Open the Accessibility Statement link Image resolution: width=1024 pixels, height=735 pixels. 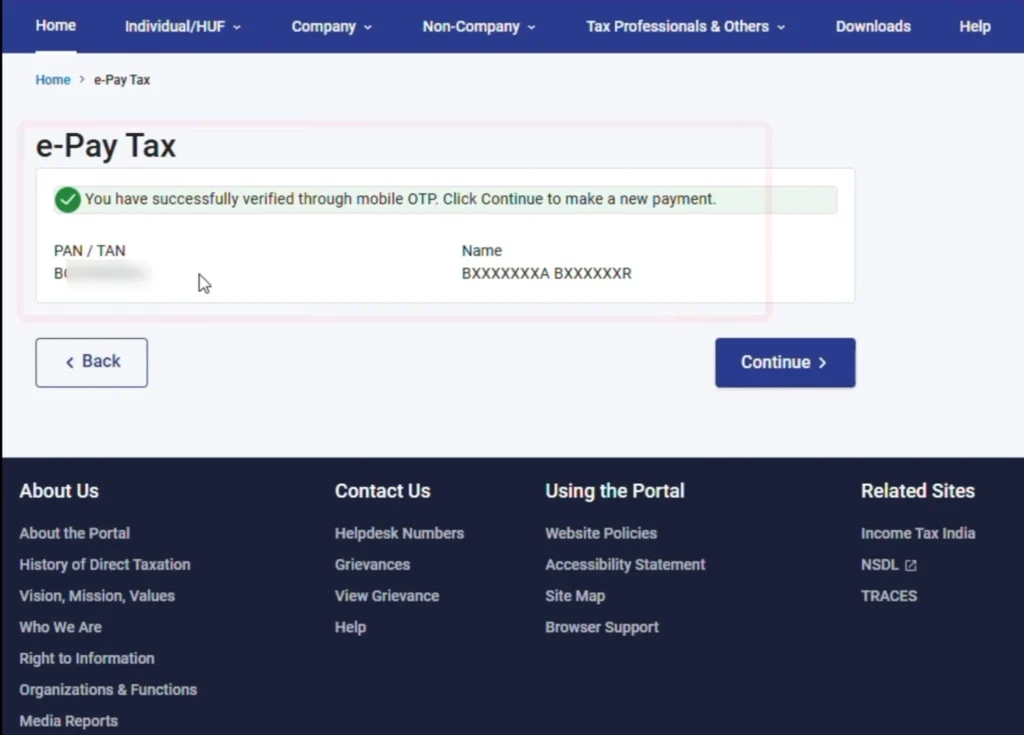[x=625, y=565]
